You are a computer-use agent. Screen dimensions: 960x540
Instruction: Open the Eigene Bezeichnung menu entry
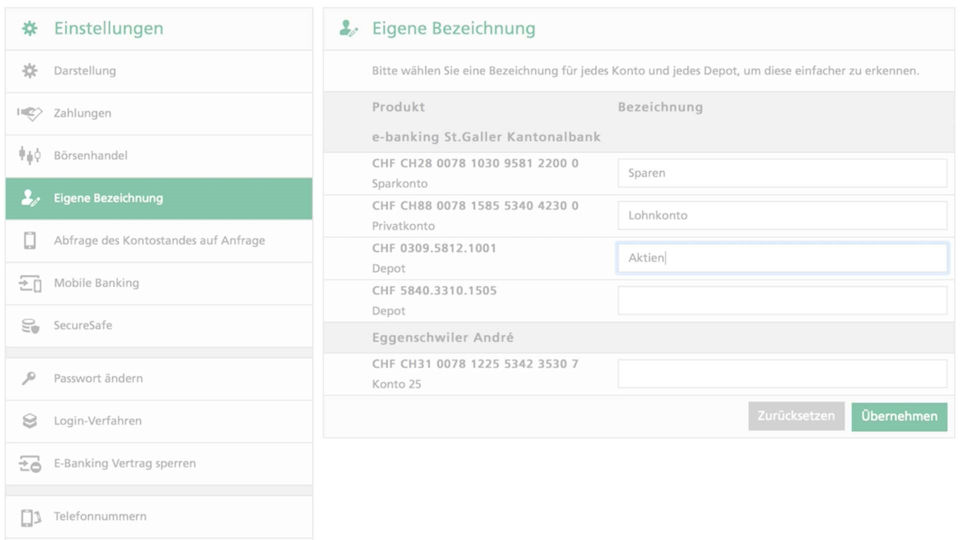pyautogui.click(x=159, y=198)
